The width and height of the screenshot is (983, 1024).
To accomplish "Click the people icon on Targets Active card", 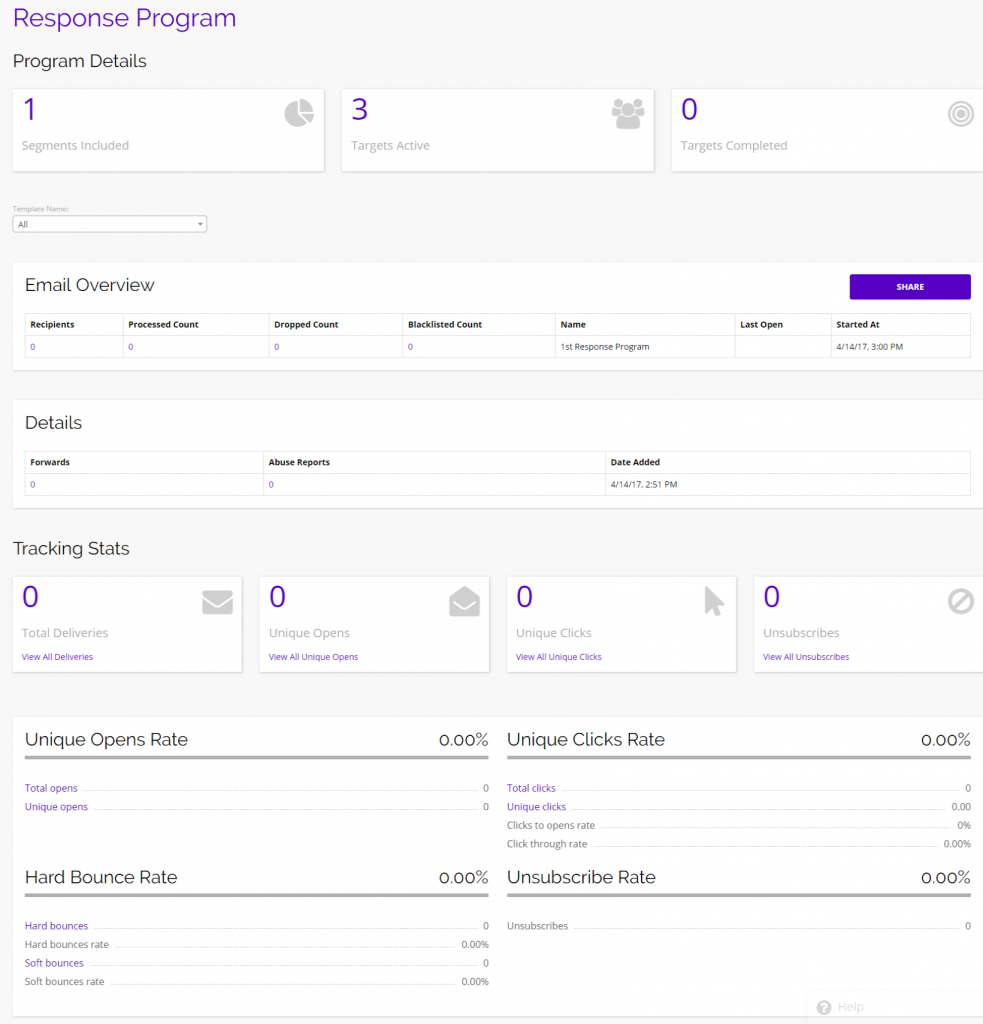I will (x=628, y=113).
